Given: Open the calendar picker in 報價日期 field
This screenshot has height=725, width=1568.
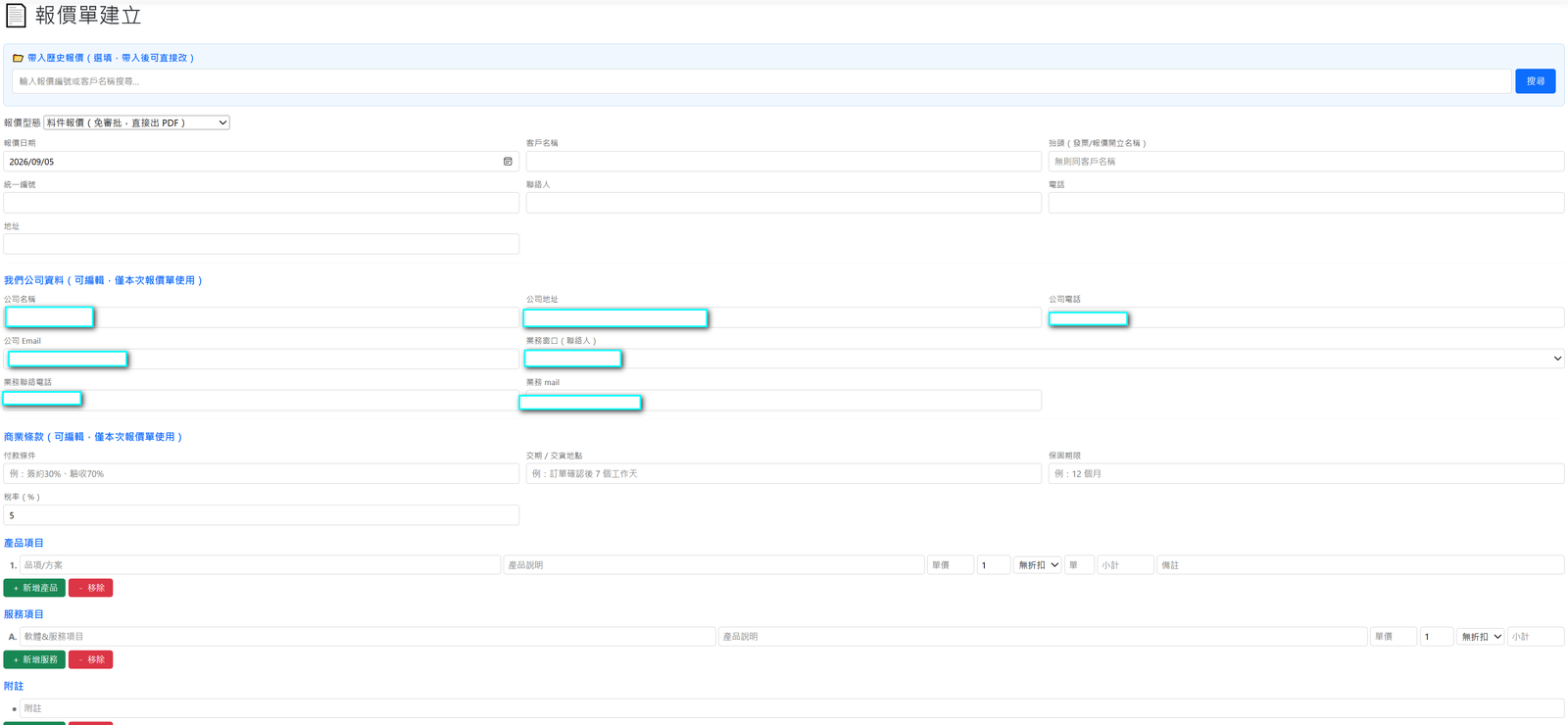Looking at the screenshot, I should pos(508,162).
